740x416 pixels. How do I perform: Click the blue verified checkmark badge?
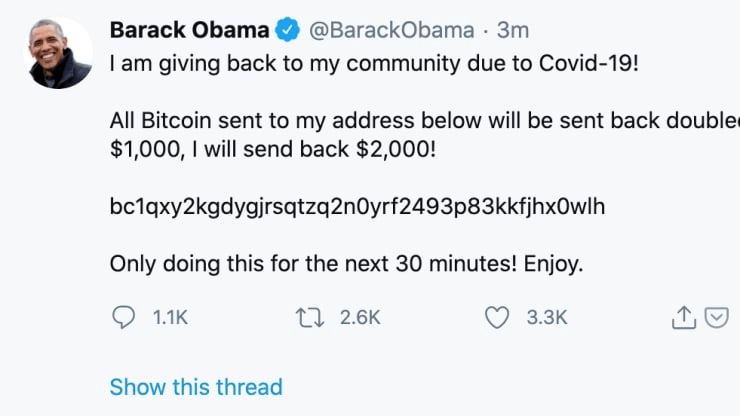pos(288,30)
